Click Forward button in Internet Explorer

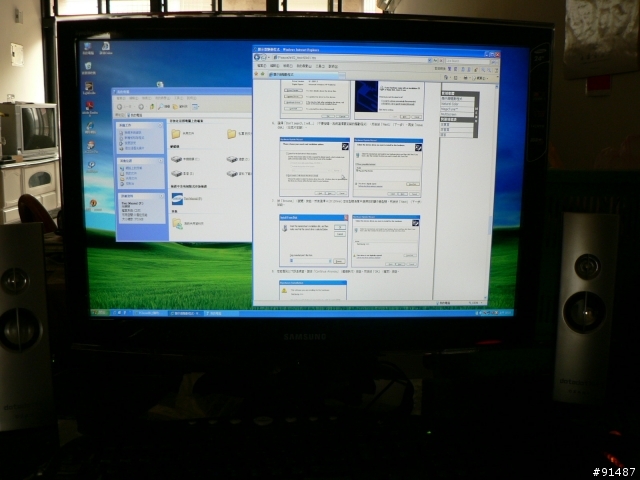pos(264,58)
